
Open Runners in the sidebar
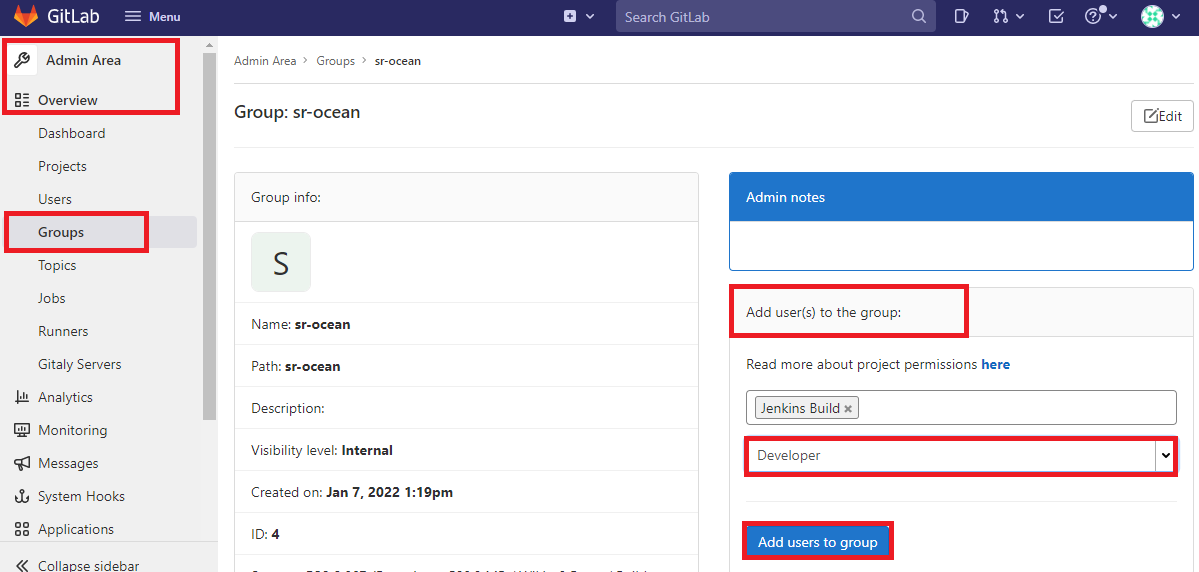pos(63,331)
